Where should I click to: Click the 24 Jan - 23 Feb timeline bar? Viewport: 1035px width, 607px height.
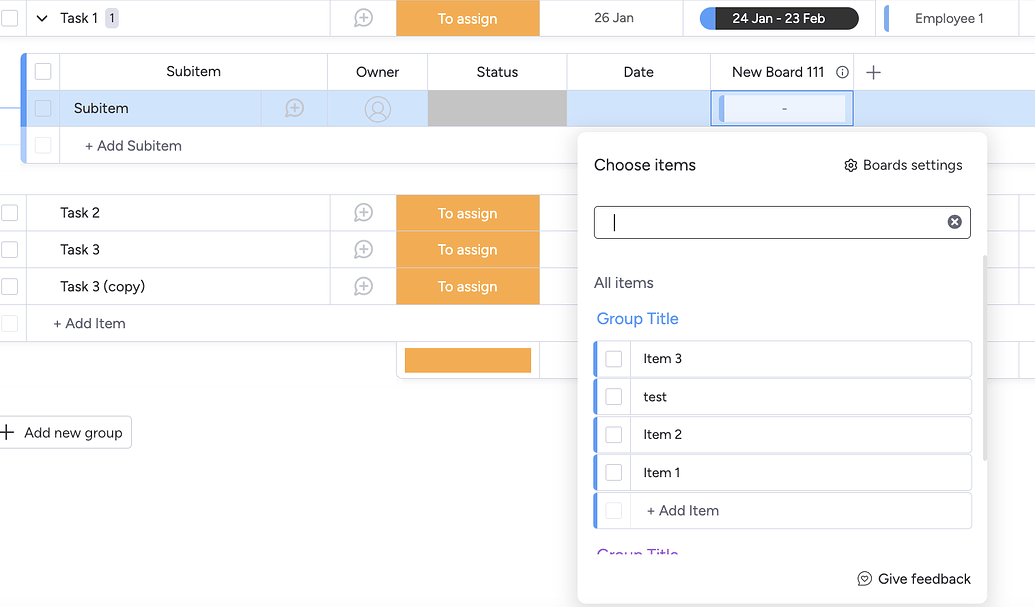point(779,18)
